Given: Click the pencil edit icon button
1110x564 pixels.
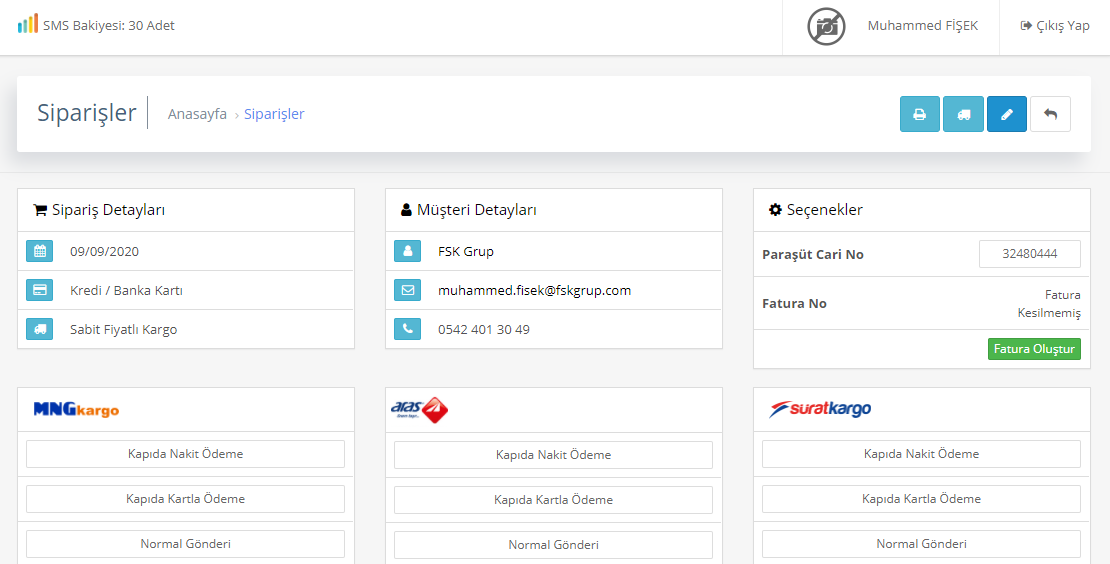Looking at the screenshot, I should coord(1007,114).
